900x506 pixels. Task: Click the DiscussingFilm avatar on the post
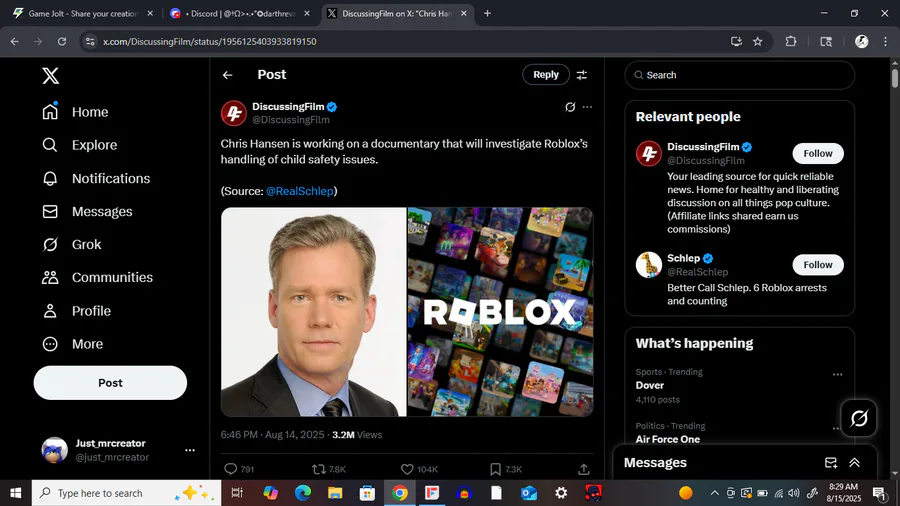234,113
